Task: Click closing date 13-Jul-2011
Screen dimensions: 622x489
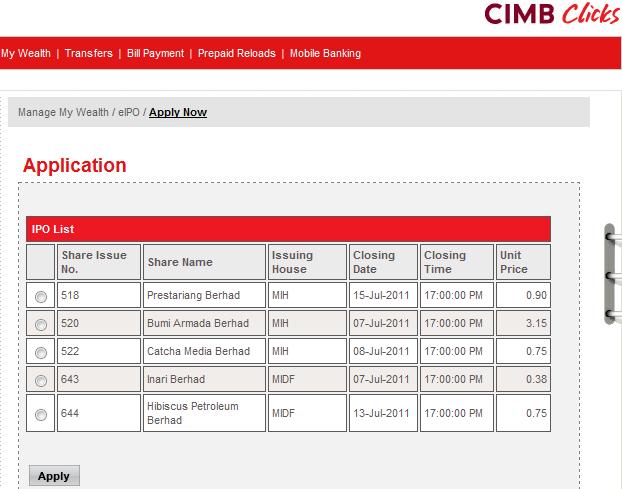Action: (381, 413)
